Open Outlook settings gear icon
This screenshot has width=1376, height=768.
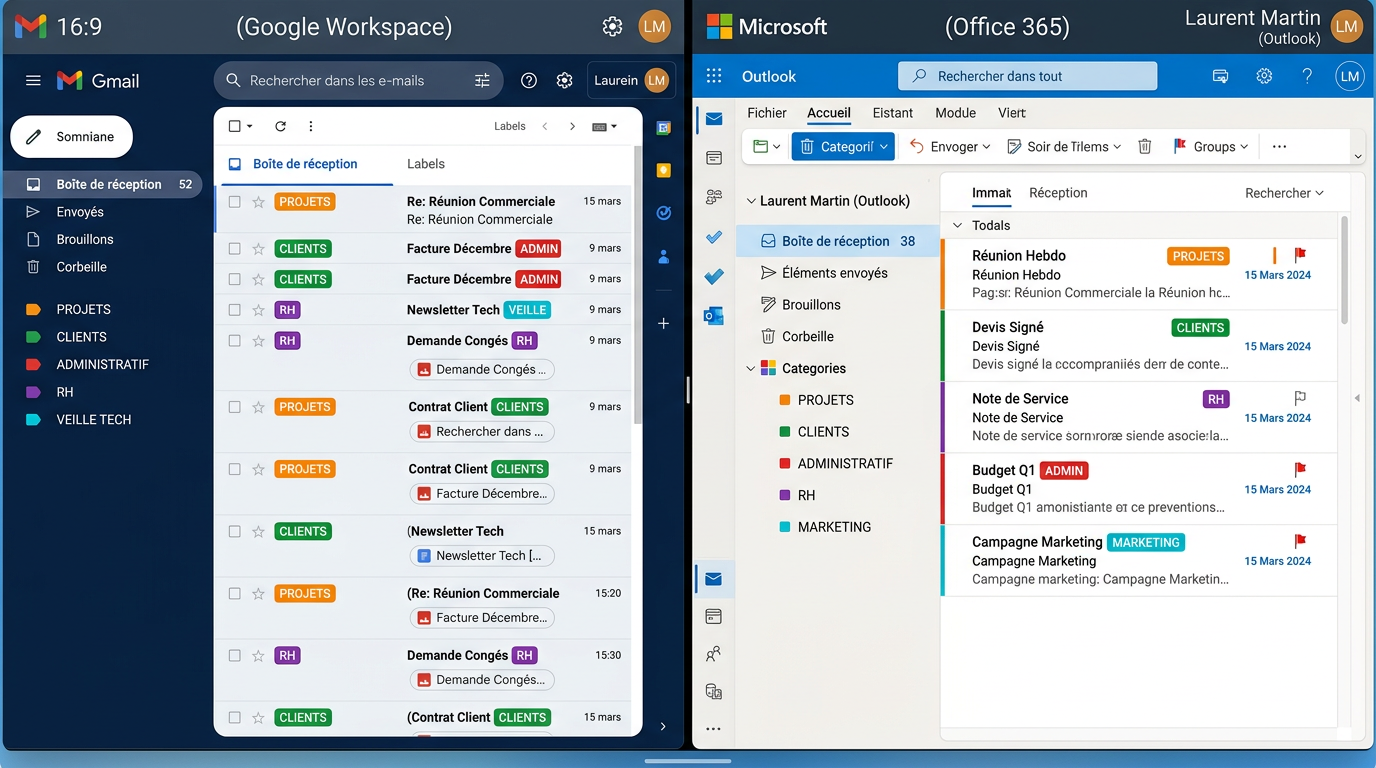[1264, 76]
